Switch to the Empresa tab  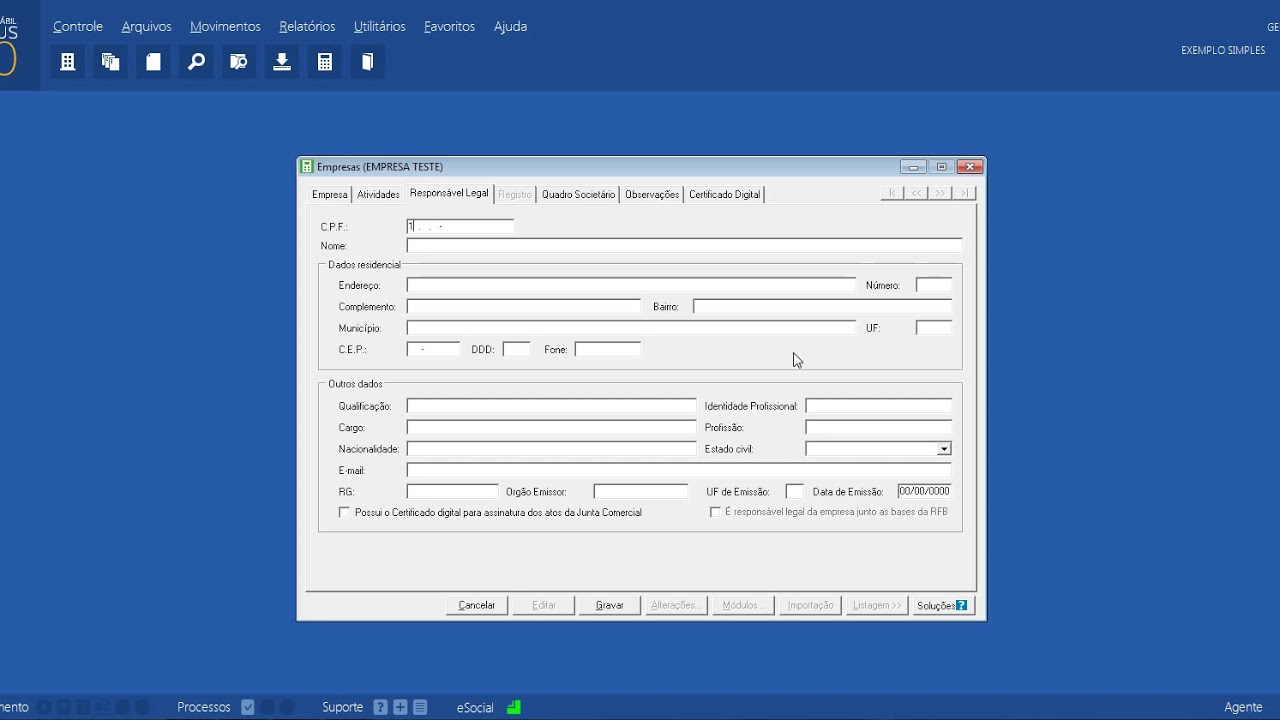(330, 194)
